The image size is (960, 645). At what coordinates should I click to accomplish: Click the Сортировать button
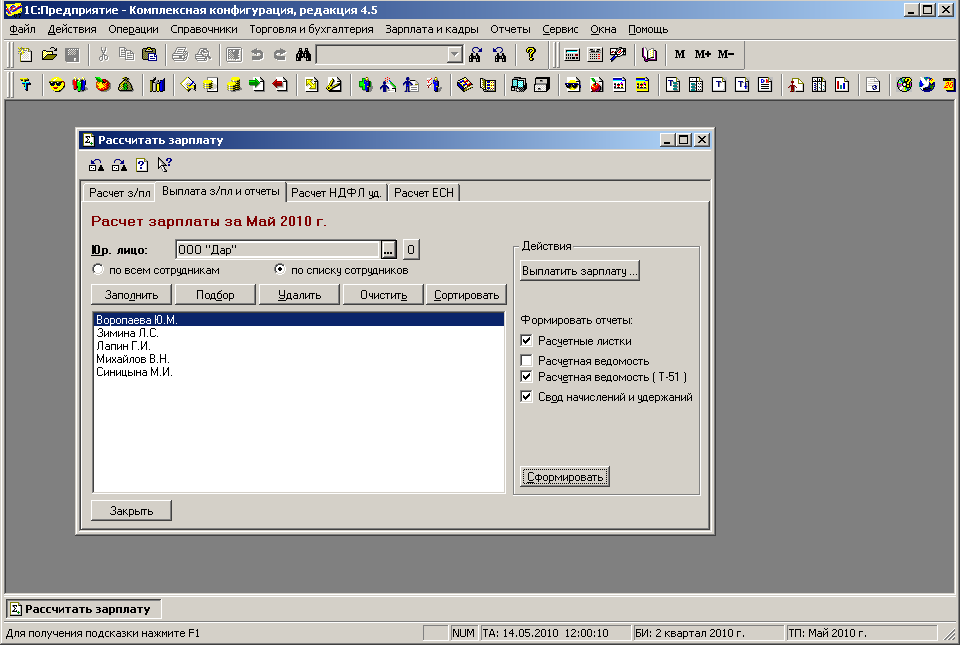coord(467,295)
